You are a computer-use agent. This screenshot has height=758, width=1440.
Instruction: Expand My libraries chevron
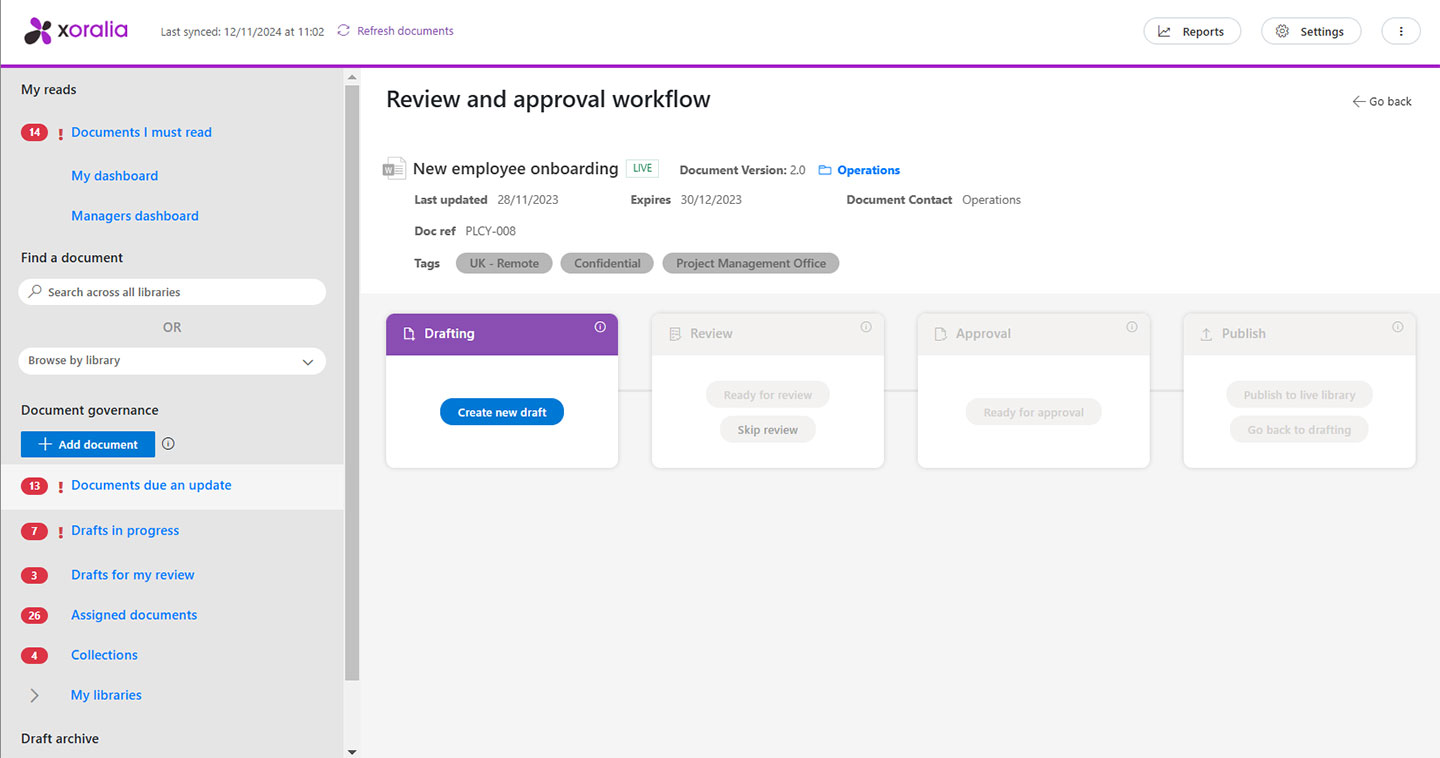pos(35,695)
